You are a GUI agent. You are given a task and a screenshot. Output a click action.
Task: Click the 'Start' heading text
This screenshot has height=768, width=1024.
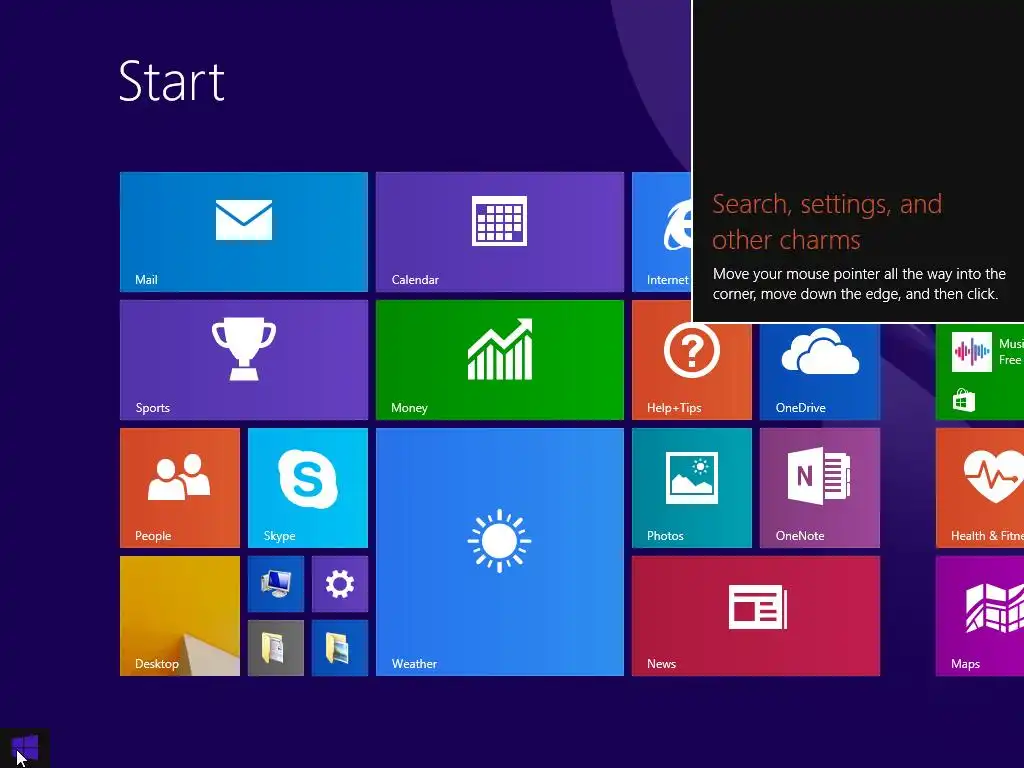click(172, 81)
